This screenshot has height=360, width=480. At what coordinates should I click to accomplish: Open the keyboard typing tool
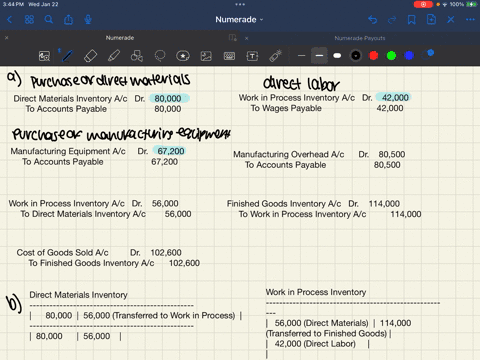[x=229, y=56]
